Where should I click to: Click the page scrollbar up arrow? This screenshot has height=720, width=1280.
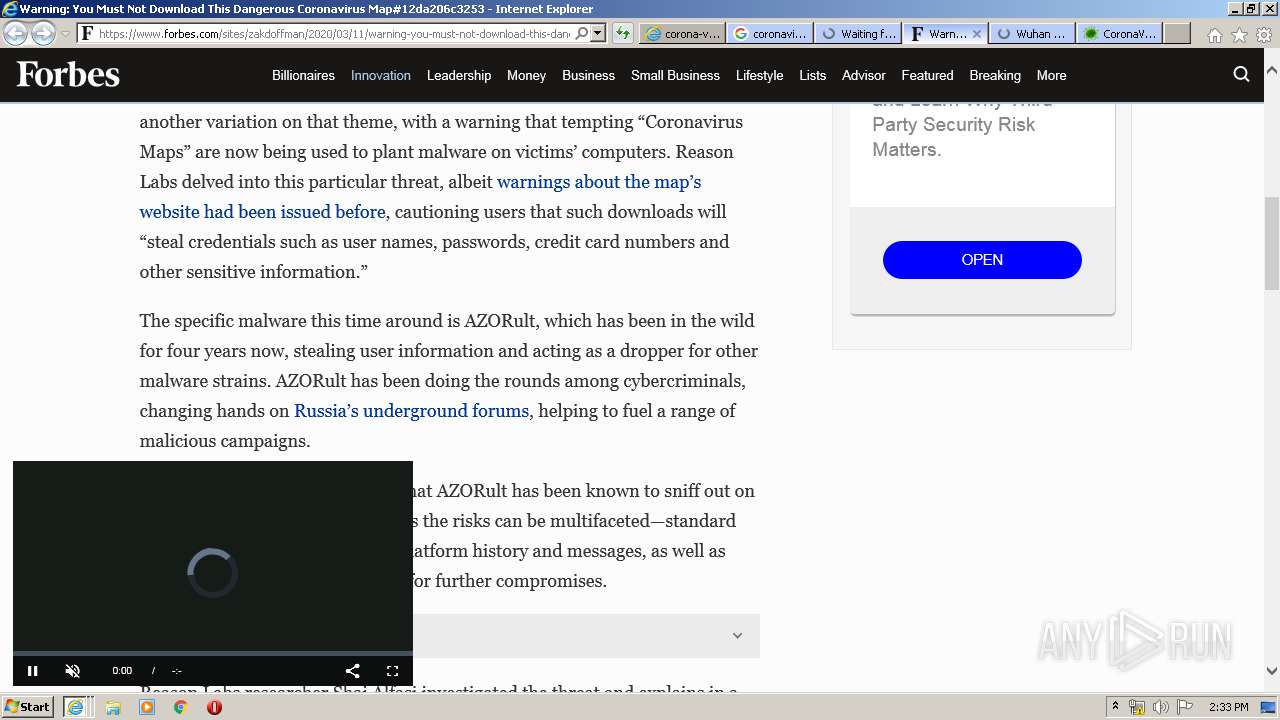pos(1271,72)
